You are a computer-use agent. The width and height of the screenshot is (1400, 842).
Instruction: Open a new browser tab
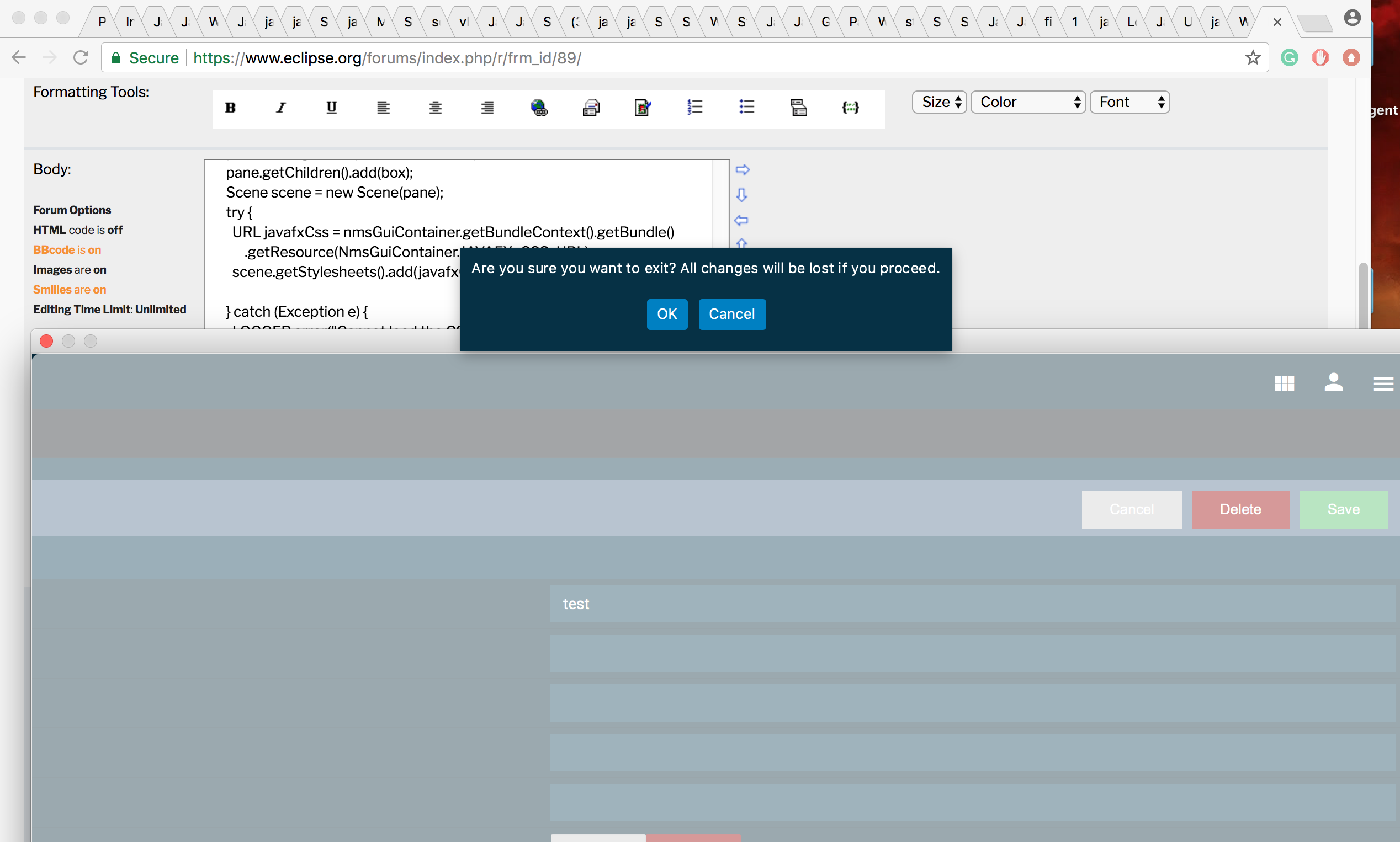point(1314,23)
